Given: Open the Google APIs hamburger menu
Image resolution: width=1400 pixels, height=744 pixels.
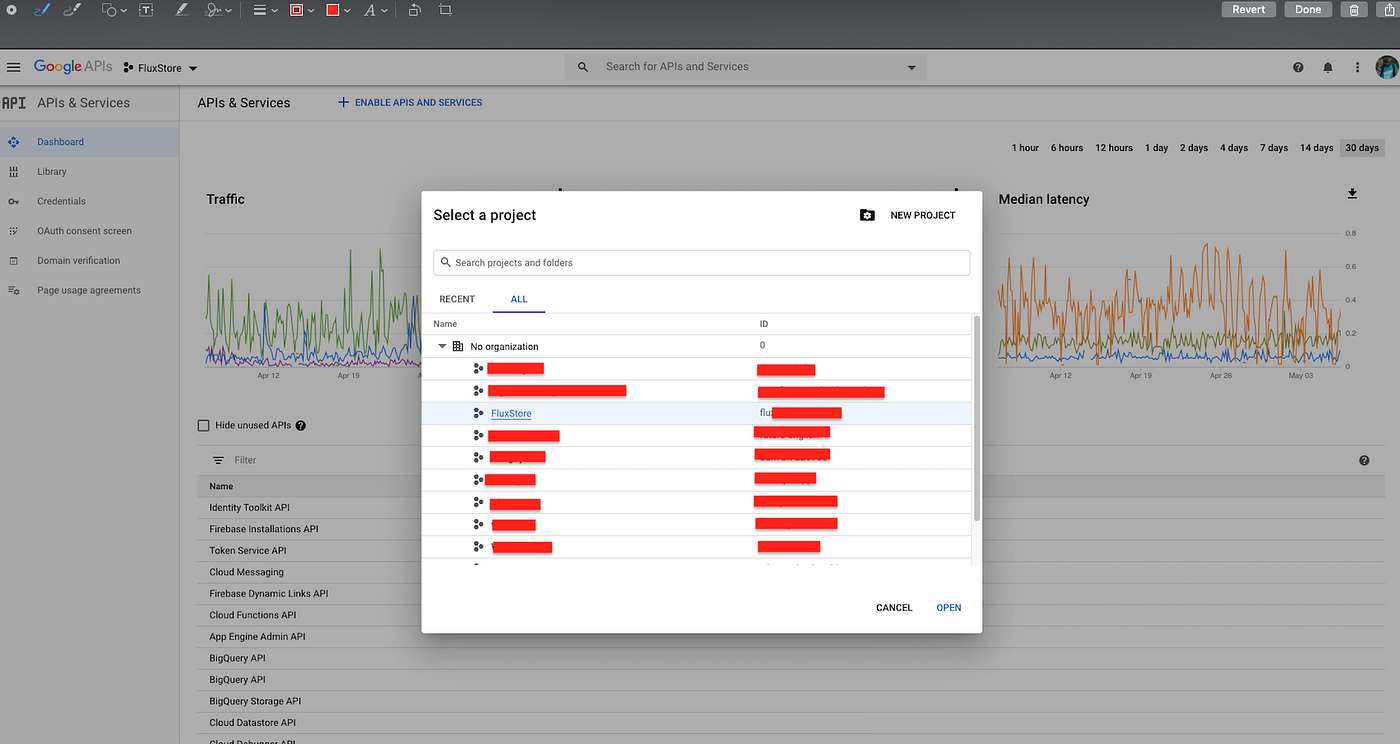Looking at the screenshot, I should tap(13, 67).
